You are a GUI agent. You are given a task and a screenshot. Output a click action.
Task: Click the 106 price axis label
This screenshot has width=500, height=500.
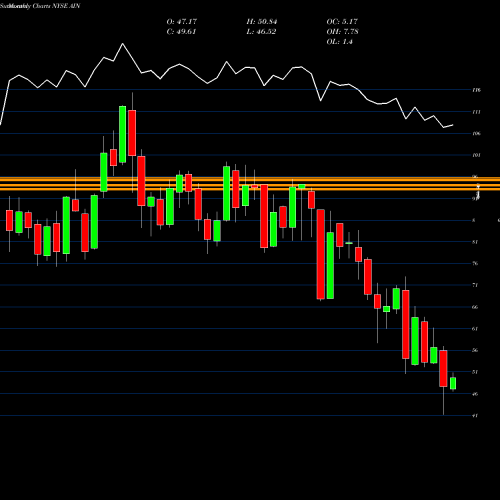coord(476,134)
